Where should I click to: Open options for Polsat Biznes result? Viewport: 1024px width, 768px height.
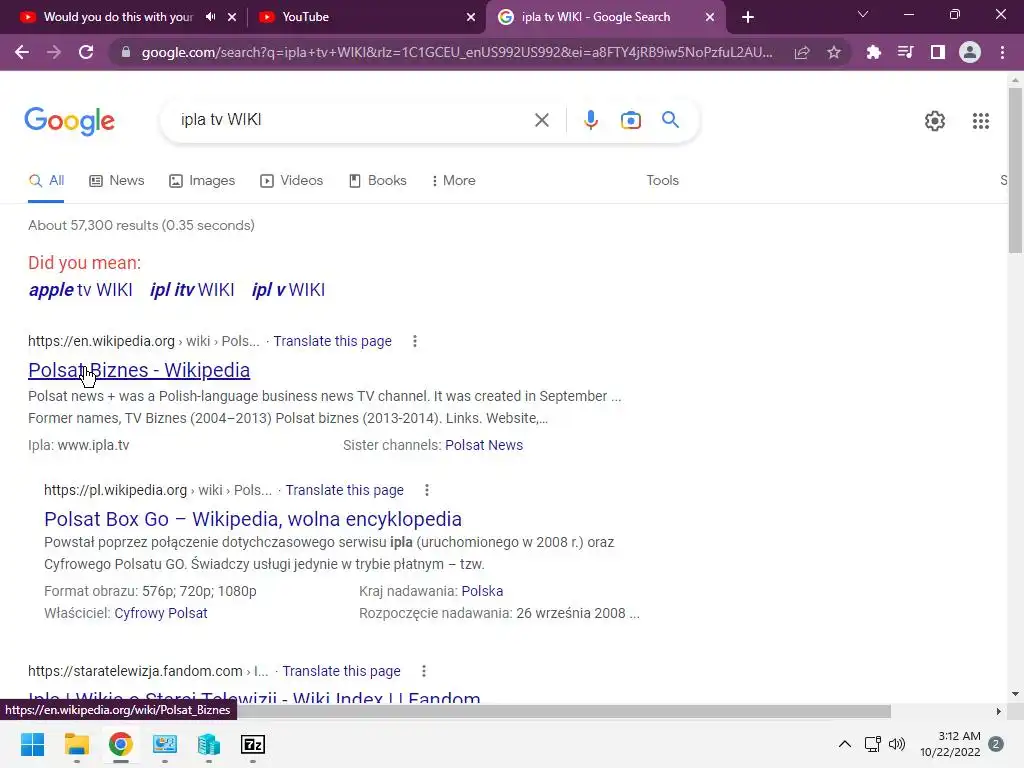415,341
